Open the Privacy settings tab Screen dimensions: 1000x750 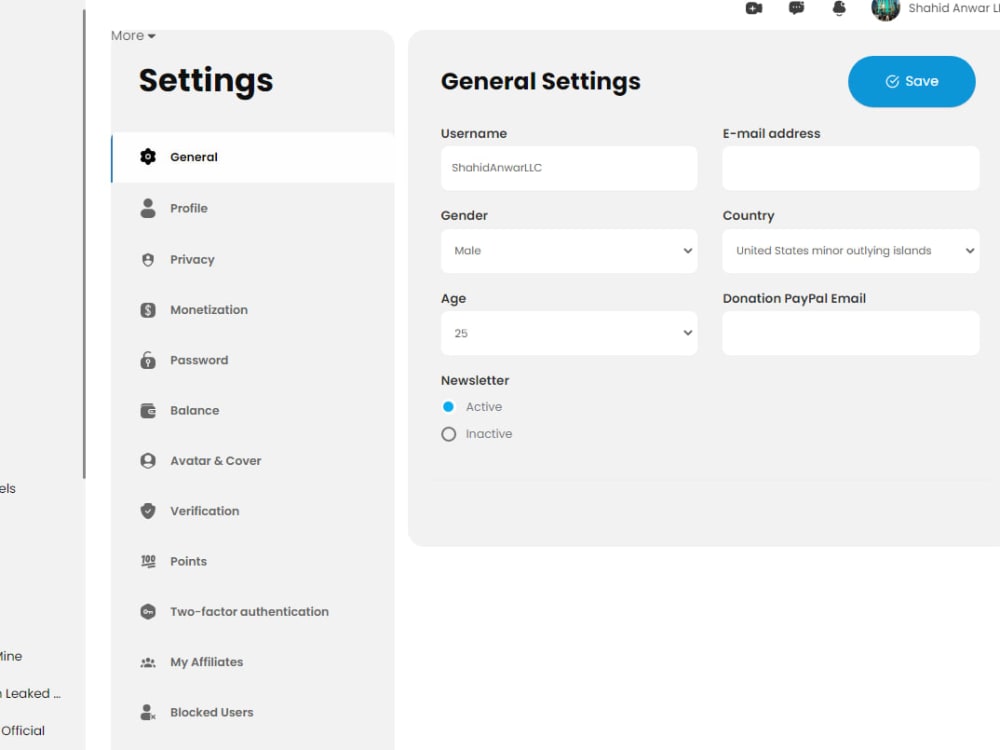coord(253,260)
